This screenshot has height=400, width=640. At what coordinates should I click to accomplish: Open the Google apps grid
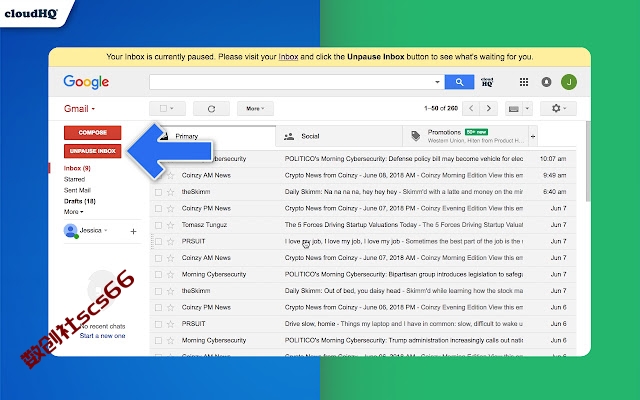point(524,82)
